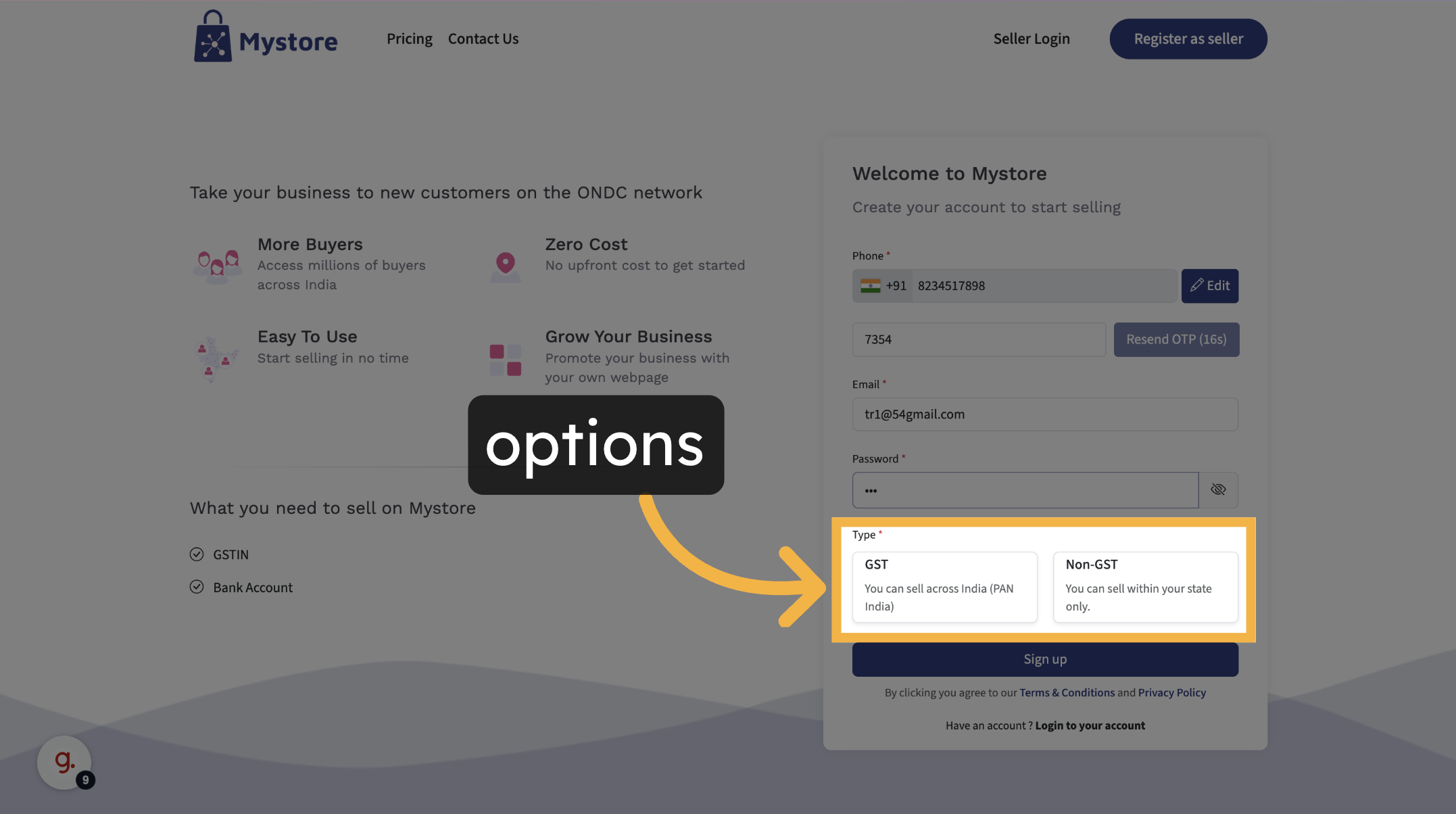Open the Terms & Conditions link

point(1067,692)
